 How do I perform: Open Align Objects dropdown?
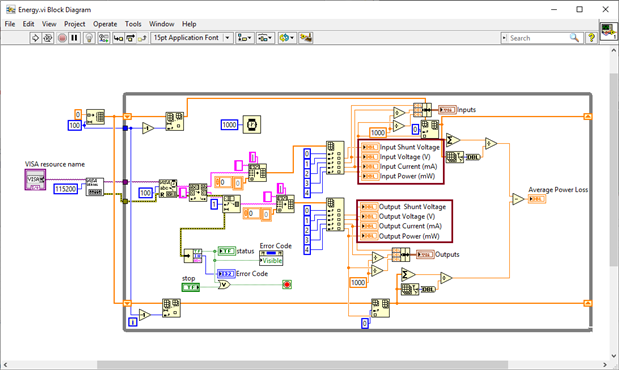point(245,38)
